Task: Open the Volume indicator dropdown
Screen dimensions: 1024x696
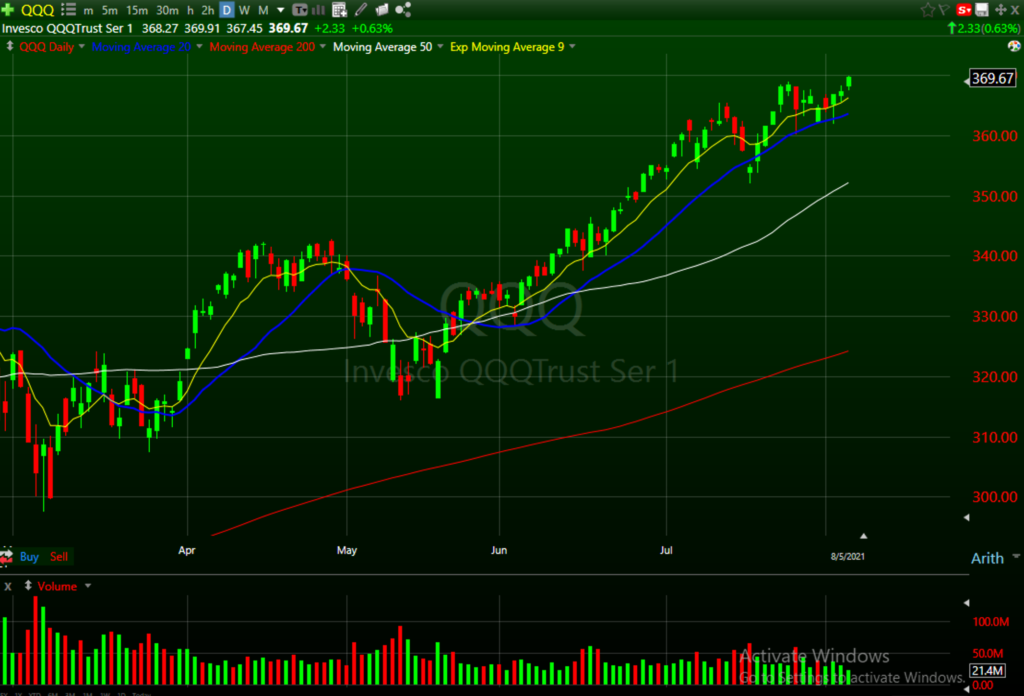Action: [x=88, y=586]
